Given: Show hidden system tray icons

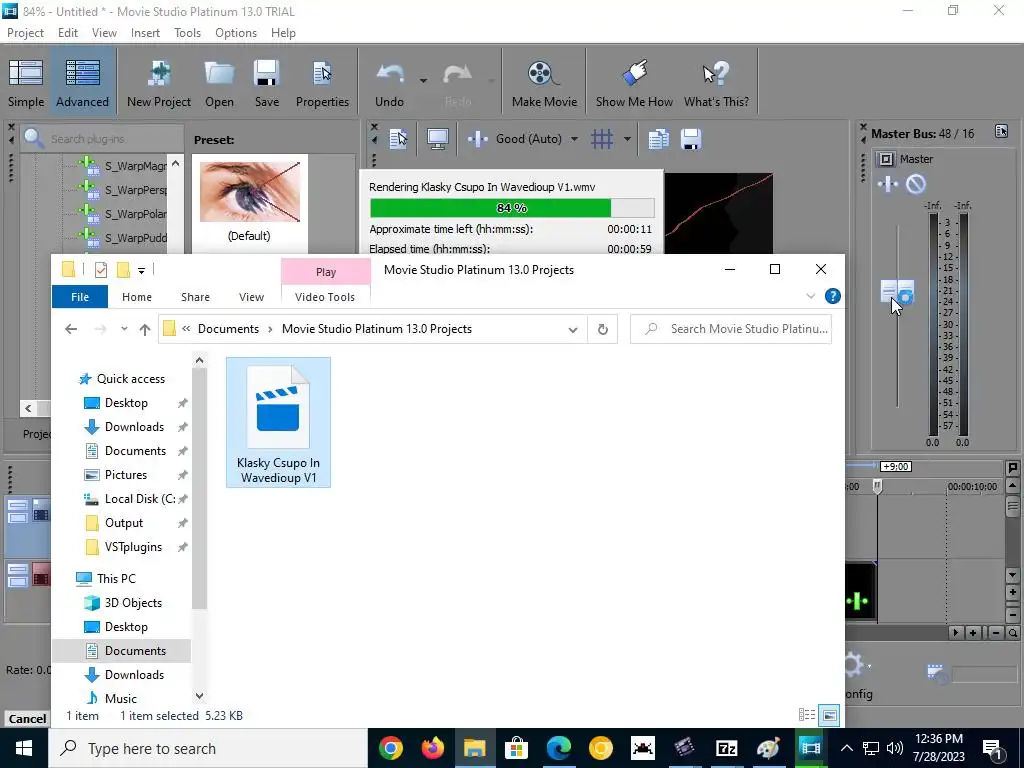Looking at the screenshot, I should click(x=846, y=748).
